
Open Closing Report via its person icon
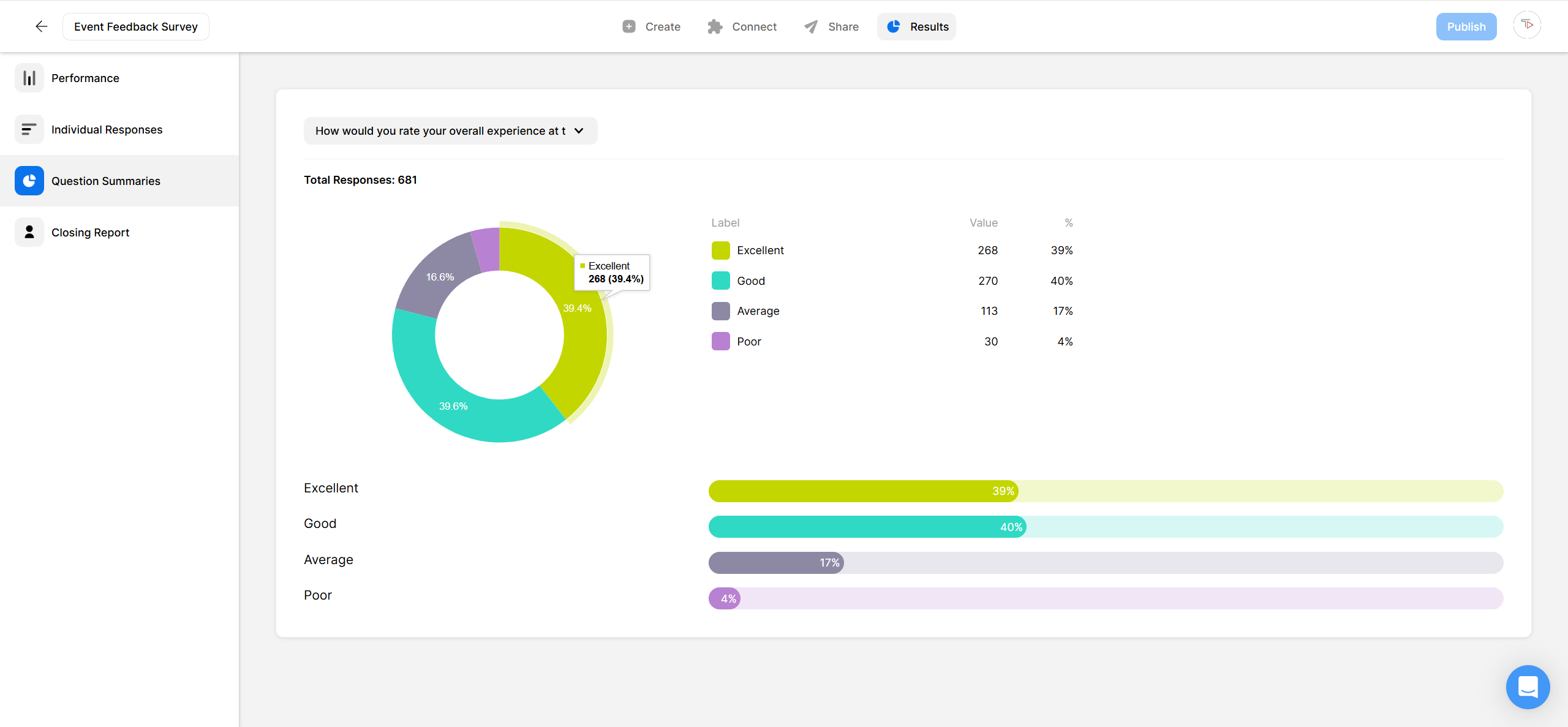pyautogui.click(x=29, y=232)
